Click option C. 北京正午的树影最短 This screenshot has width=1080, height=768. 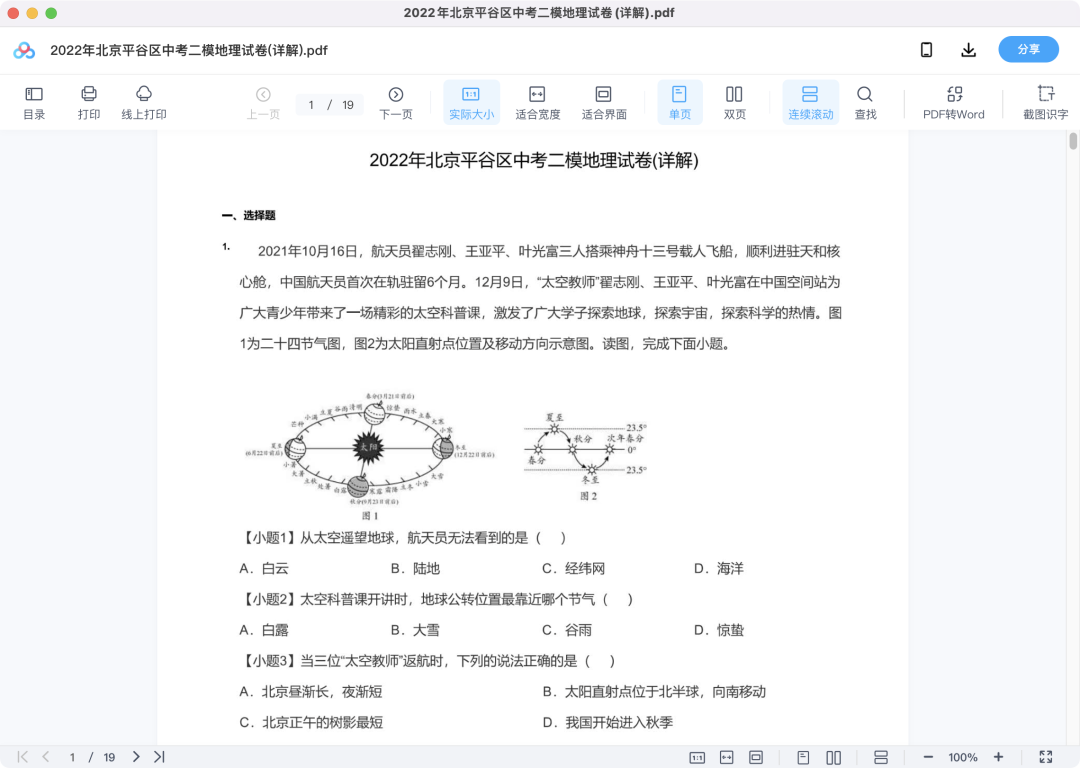point(311,723)
